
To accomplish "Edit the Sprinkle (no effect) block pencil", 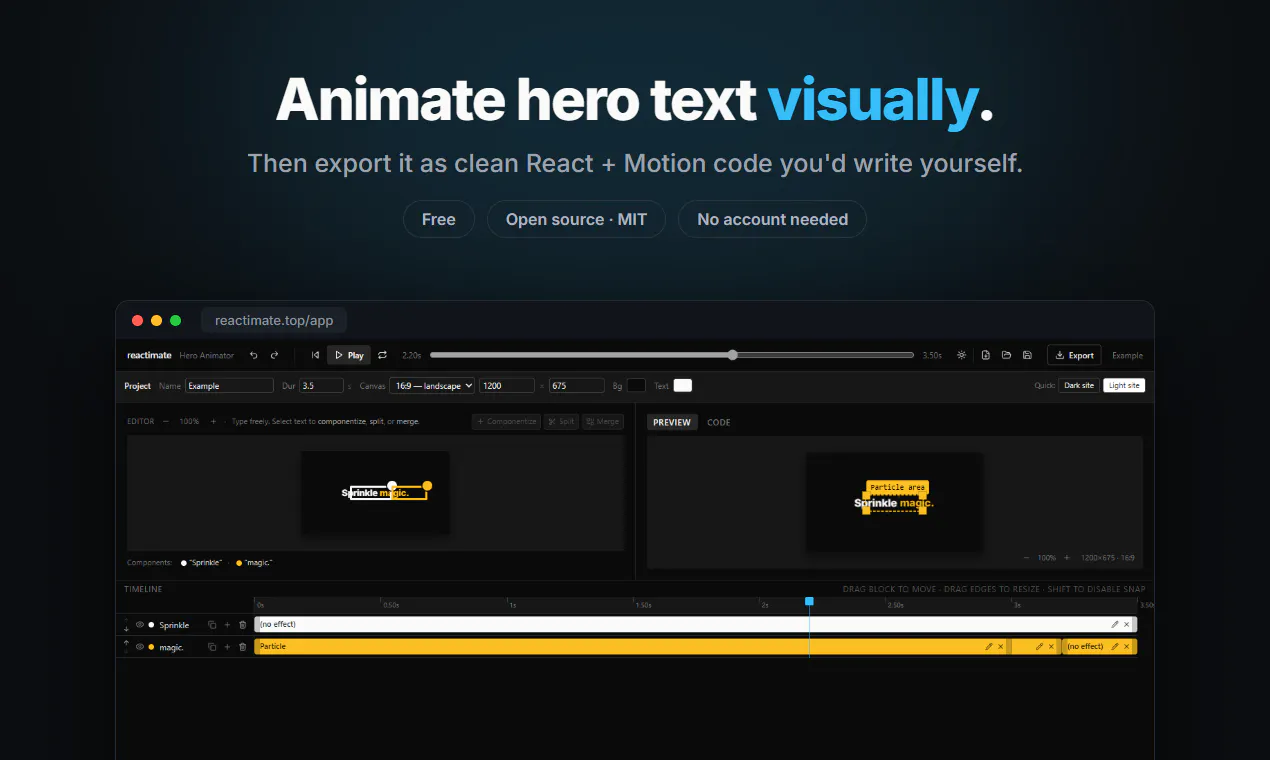I will click(1115, 624).
